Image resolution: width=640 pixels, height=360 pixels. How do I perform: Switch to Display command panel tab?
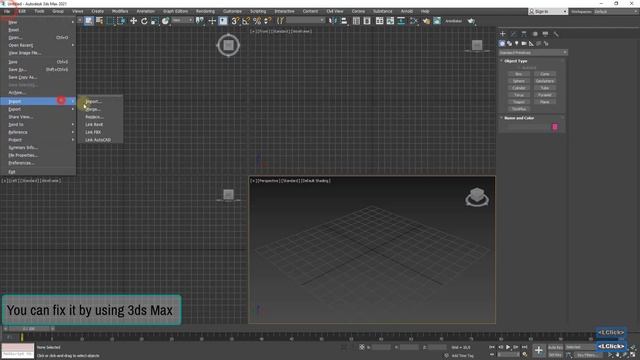tap(545, 34)
